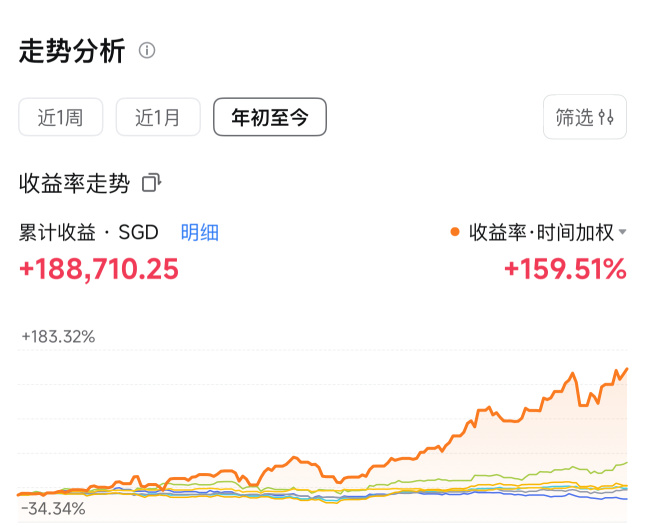Screen dimensions: 645x527
Task: Tap the +188,710.25 cumulative profit value
Action: pyautogui.click(x=99, y=269)
